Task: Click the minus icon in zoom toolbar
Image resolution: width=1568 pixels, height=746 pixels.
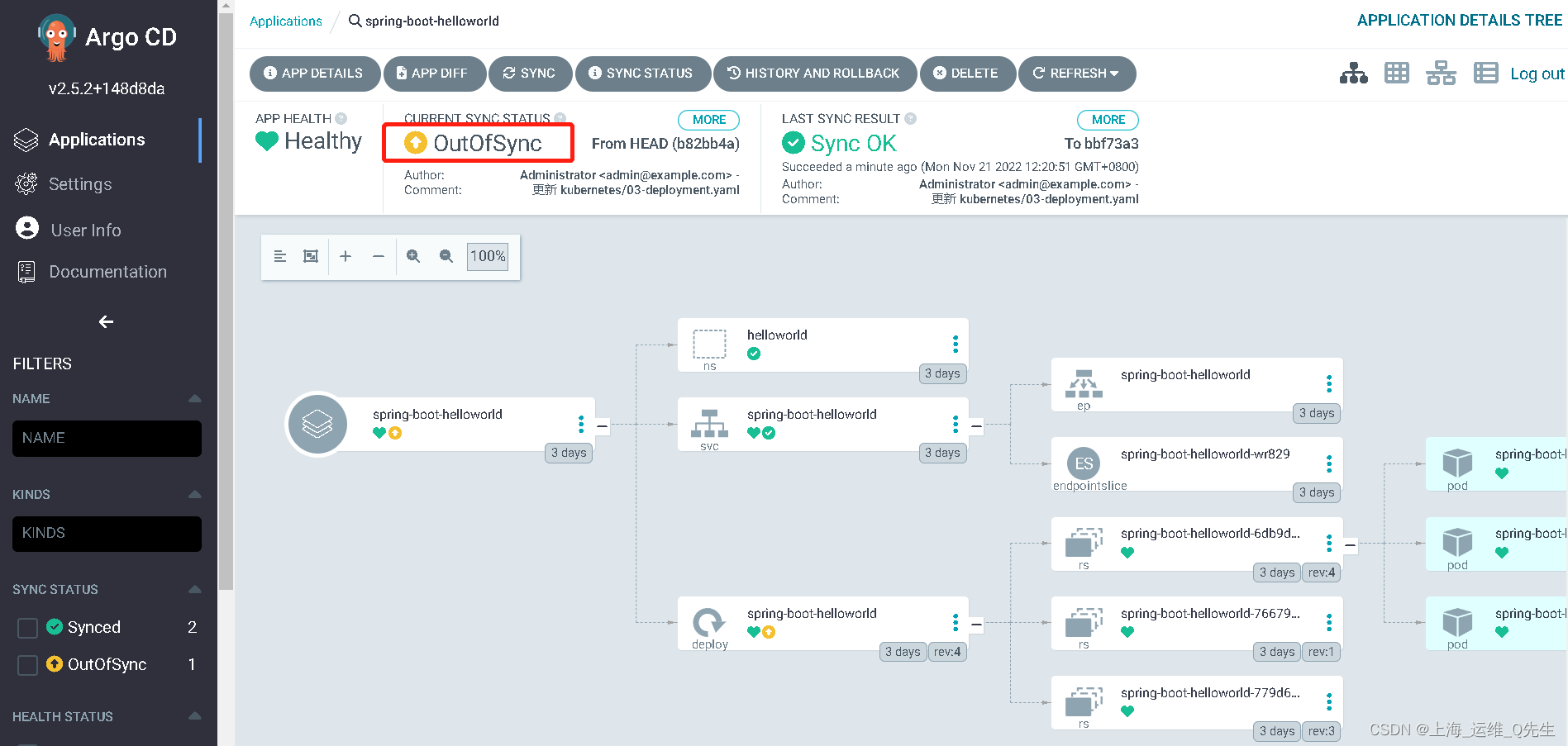Action: 379,256
